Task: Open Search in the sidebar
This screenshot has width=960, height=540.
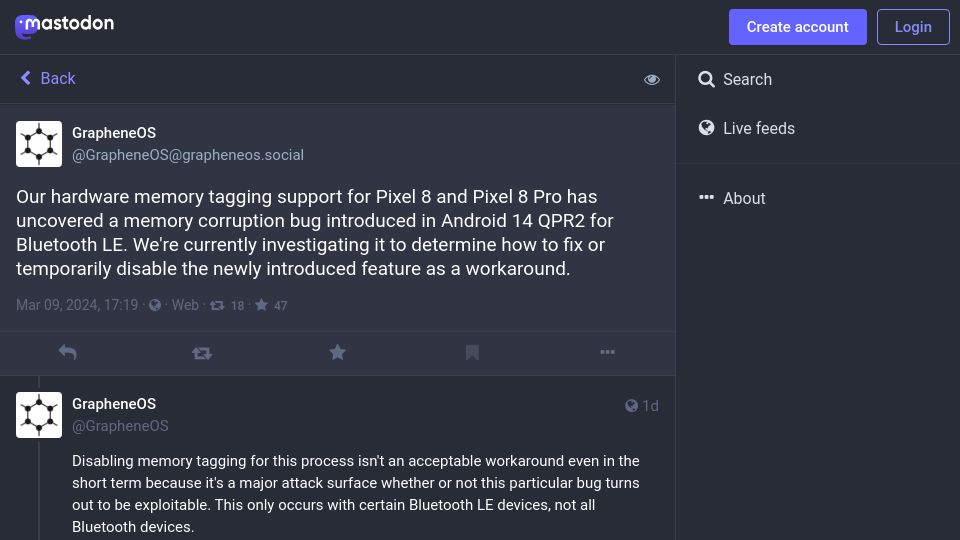Action: point(735,79)
